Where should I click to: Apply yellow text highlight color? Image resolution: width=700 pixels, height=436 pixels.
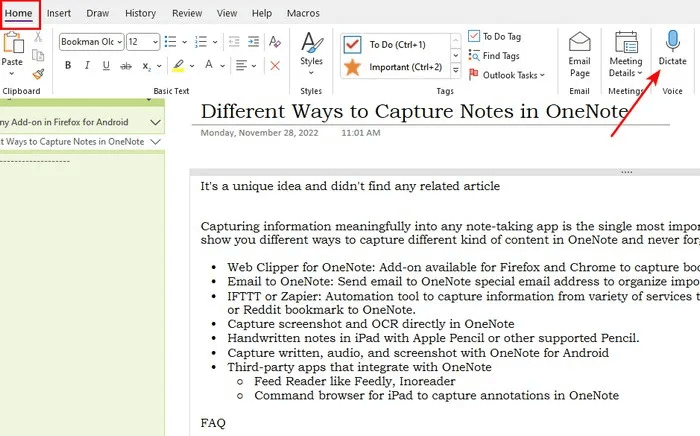tap(178, 66)
